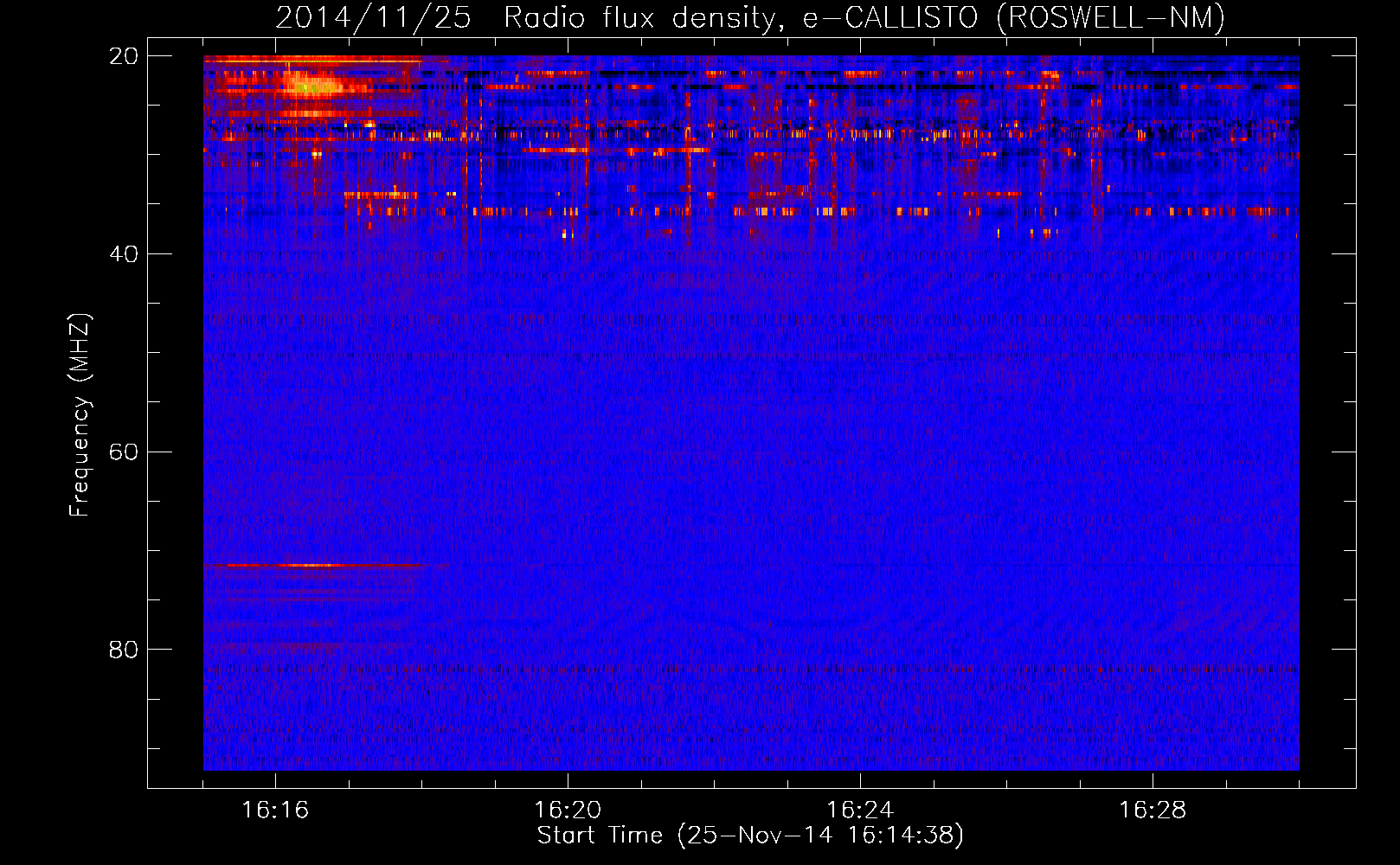This screenshot has height=865, width=1400.
Task: Click the 16:28 time tick label
Action: coord(1153,811)
